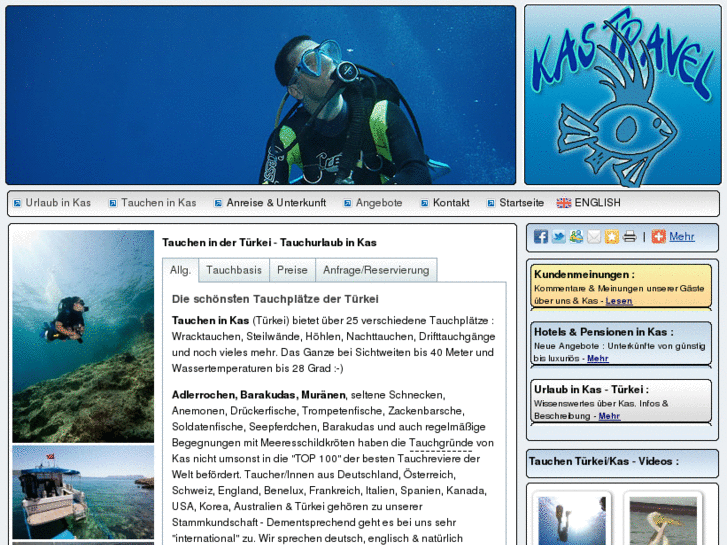Image resolution: width=727 pixels, height=545 pixels.
Task: Open Anreise & Unterkunft menu item
Action: 276,203
